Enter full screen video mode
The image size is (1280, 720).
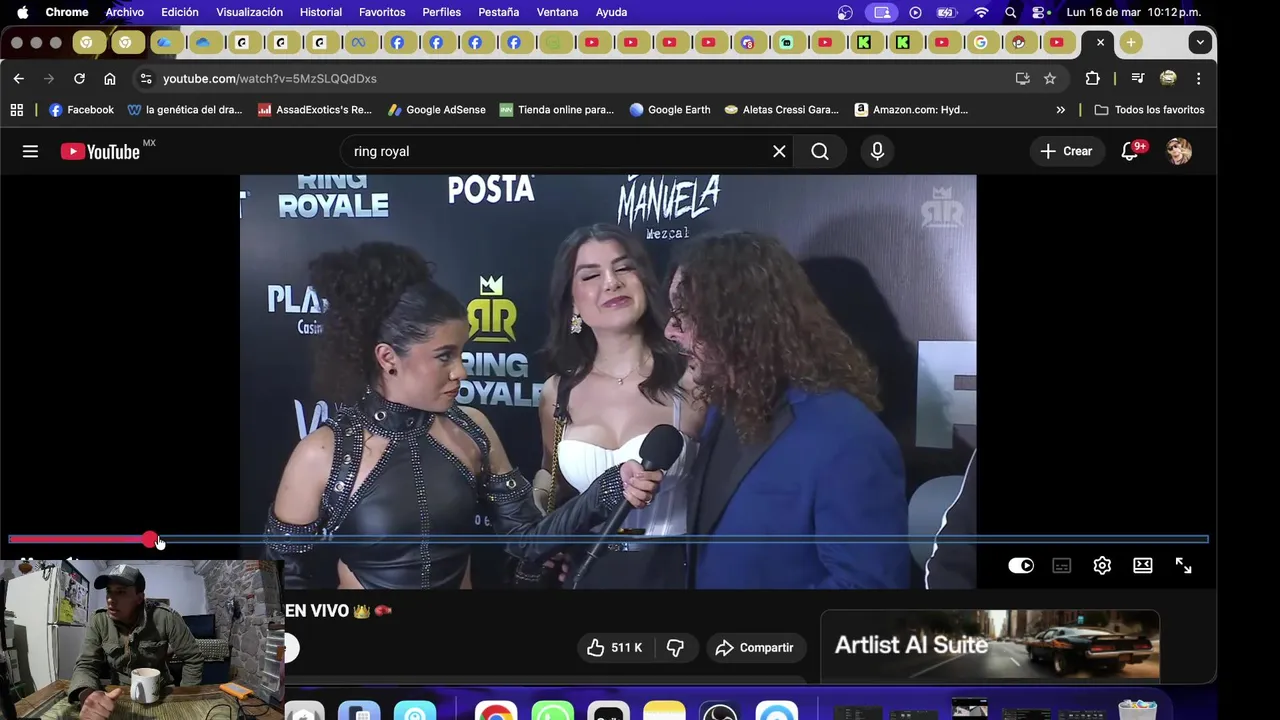[x=1183, y=566]
